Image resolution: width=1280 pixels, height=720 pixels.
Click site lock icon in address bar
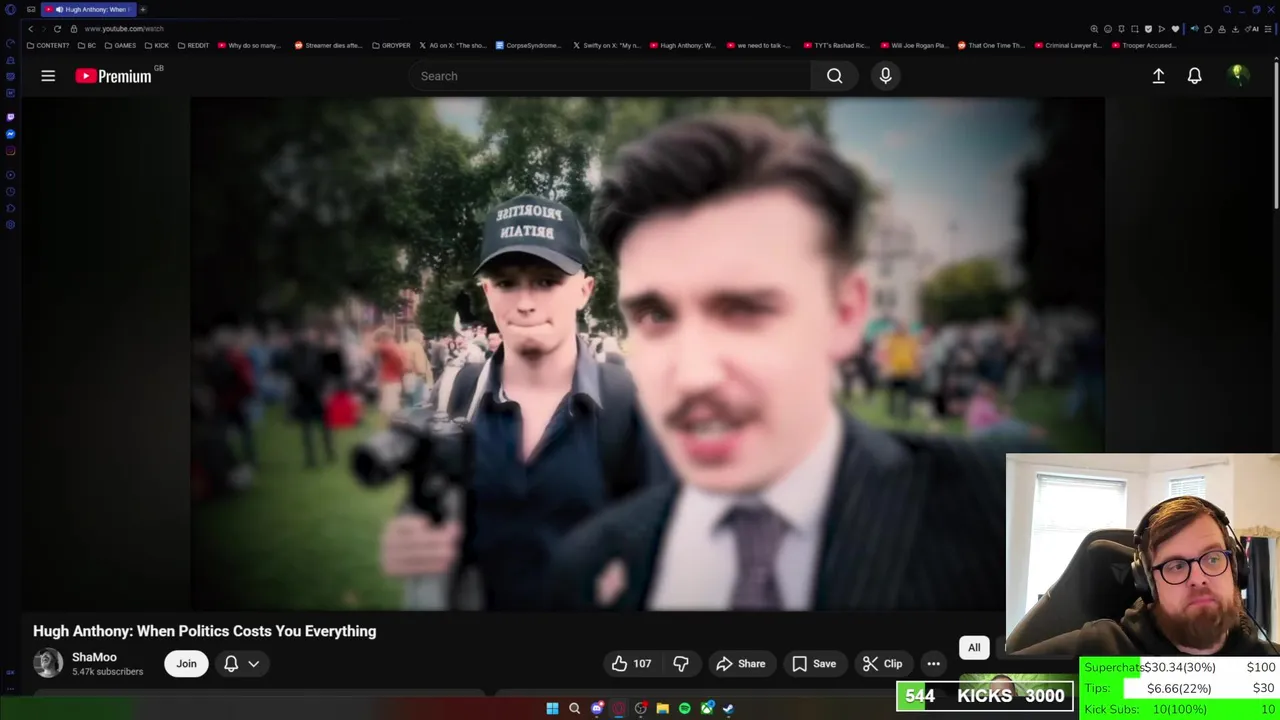tap(74, 29)
